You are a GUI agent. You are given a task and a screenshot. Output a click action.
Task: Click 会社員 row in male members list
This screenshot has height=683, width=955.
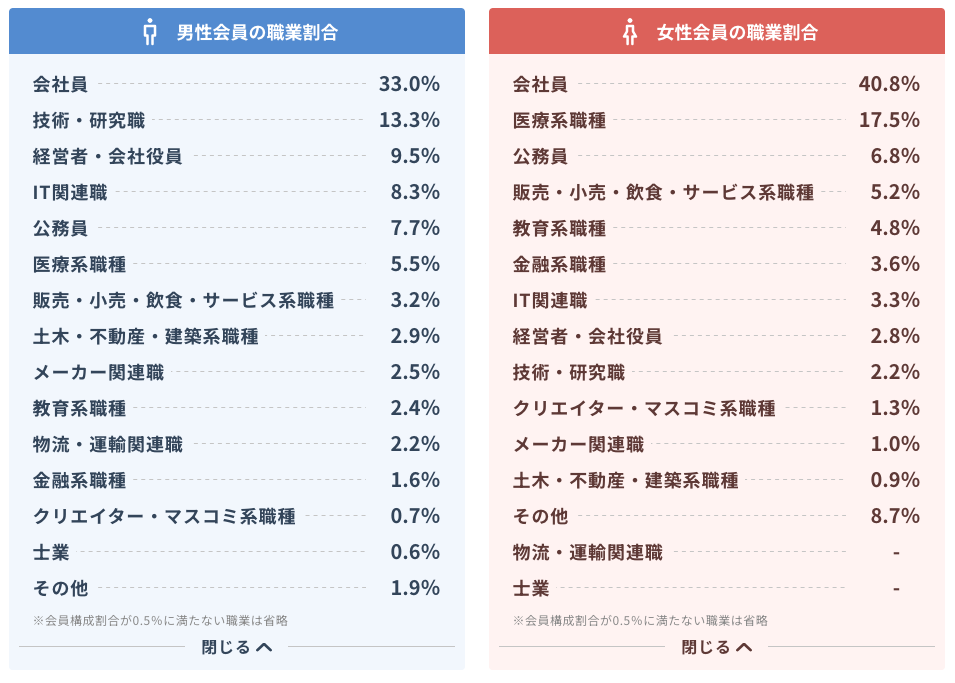click(60, 84)
